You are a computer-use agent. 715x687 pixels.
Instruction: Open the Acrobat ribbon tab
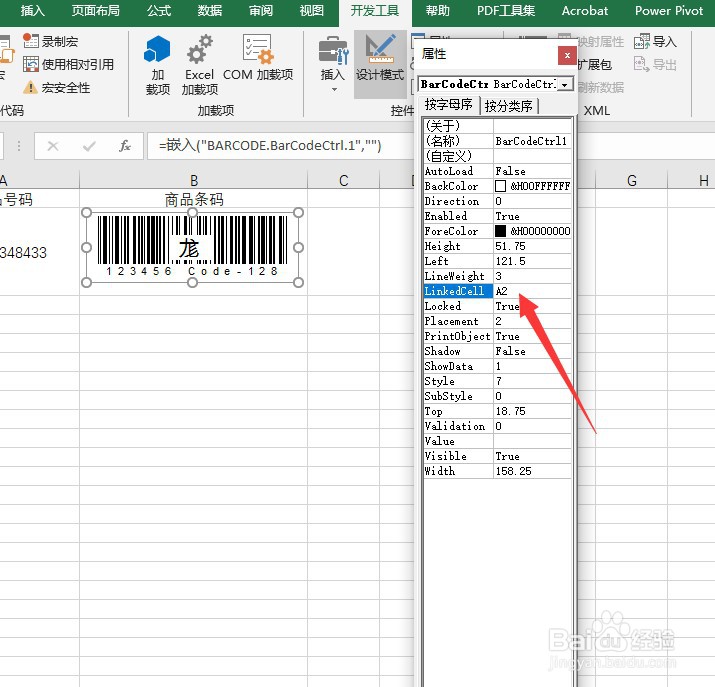pyautogui.click(x=585, y=10)
